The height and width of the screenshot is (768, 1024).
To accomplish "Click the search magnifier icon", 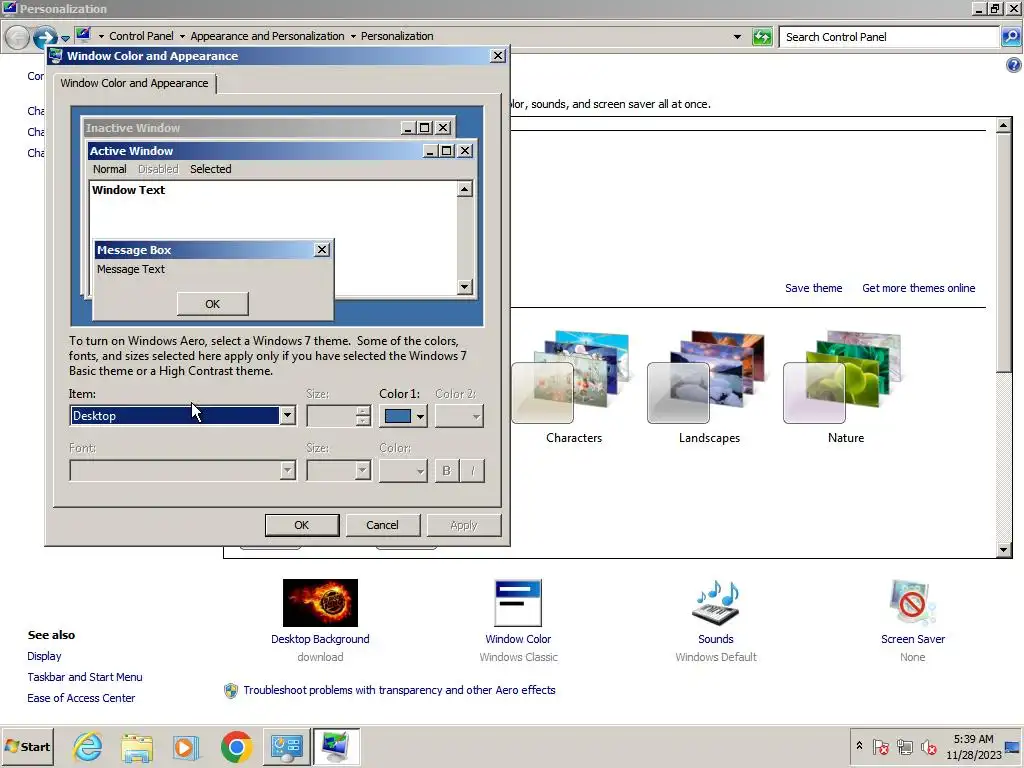I will point(1011,37).
